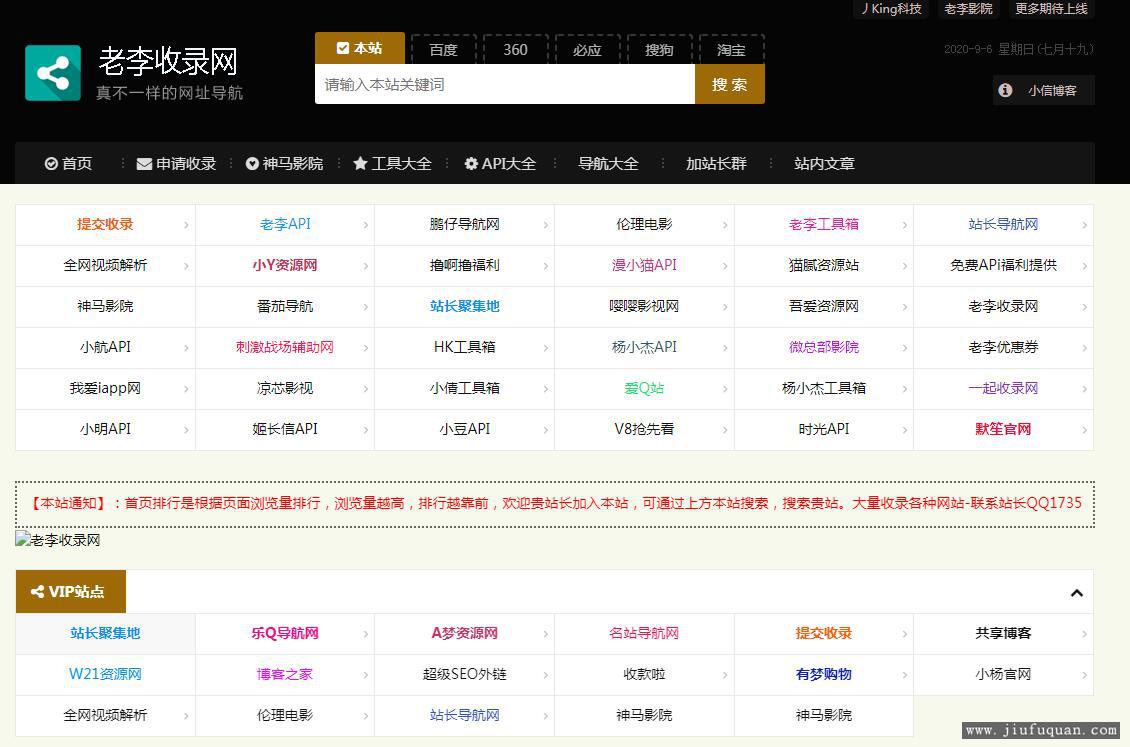This screenshot has width=1130, height=747.
Task: Click the envelope icon beside 申请收录
Action: (x=144, y=164)
